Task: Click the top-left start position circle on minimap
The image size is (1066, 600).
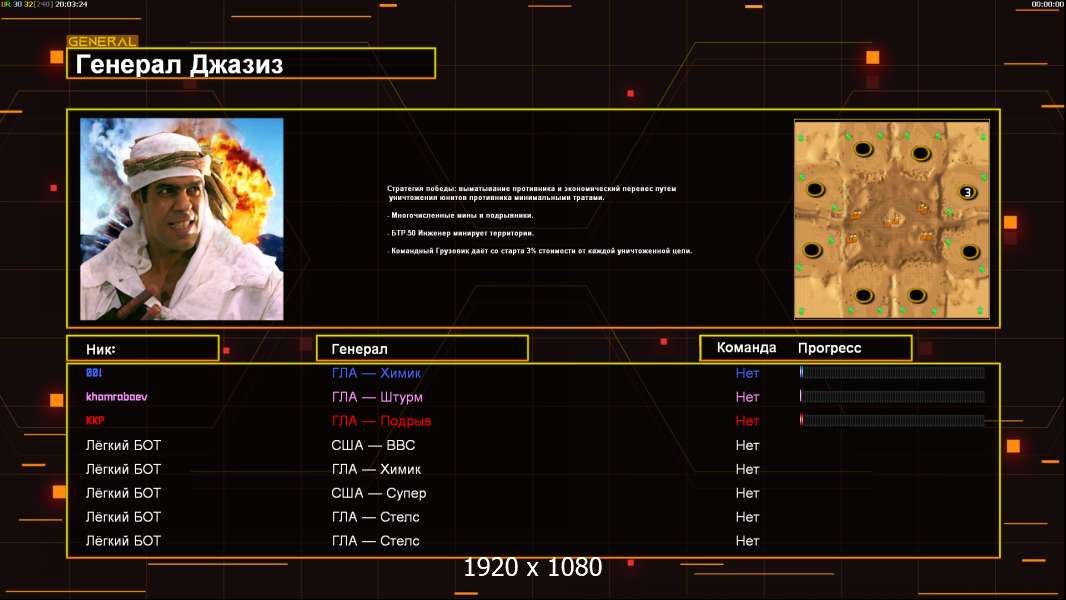Action: pyautogui.click(x=862, y=149)
